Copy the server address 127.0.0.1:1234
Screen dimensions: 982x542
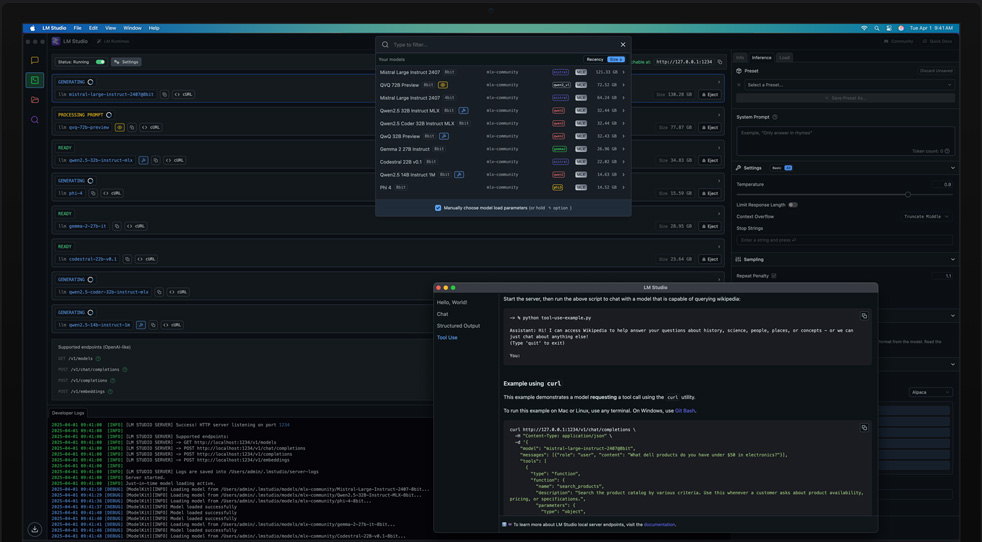tap(719, 62)
